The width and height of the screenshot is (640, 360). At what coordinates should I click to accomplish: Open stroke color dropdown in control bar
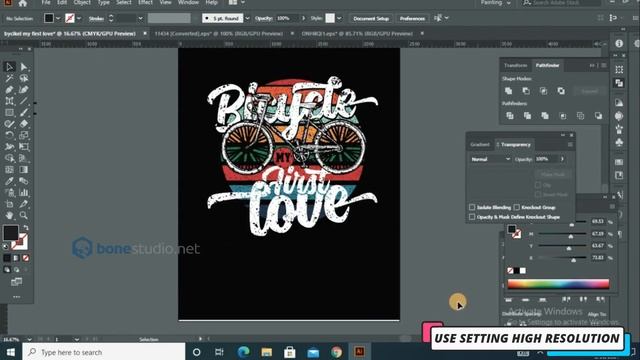[x=79, y=18]
